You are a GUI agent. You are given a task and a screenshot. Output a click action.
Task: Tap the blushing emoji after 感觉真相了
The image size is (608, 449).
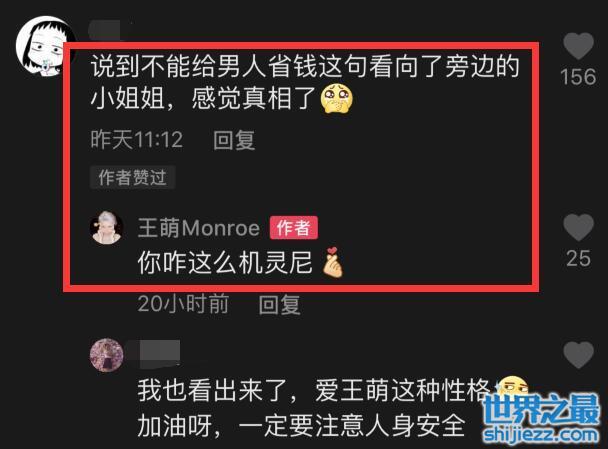(x=337, y=99)
